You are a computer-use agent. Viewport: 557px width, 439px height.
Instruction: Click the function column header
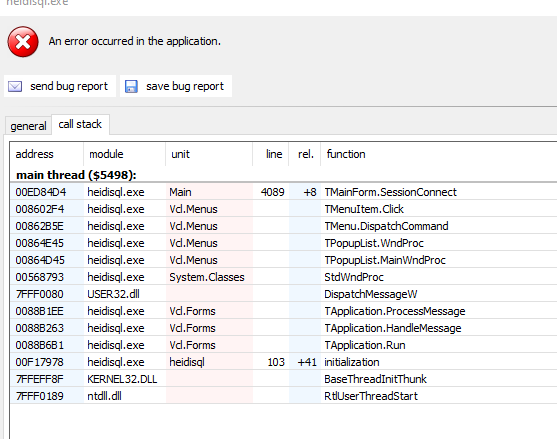[x=346, y=154]
